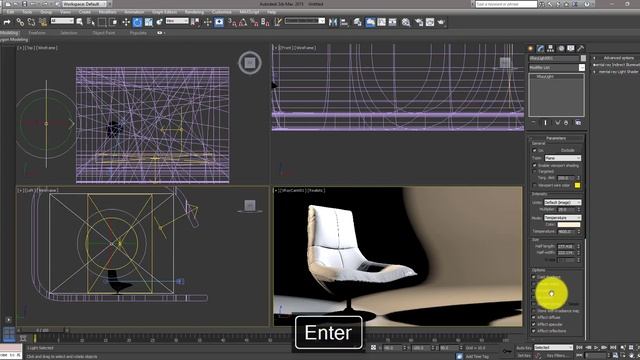Click the Use Pivot Point Center icon
This screenshot has height=360, width=640.
[x=195, y=22]
